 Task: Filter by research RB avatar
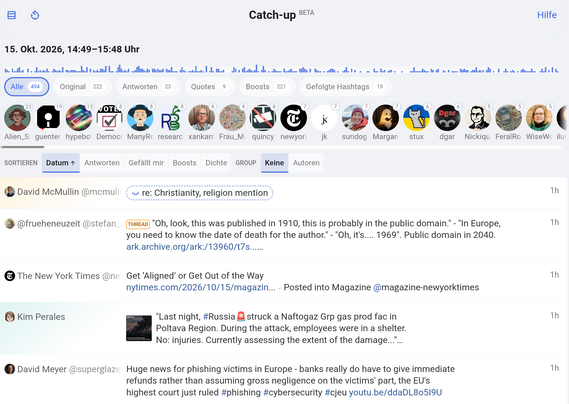pos(171,118)
